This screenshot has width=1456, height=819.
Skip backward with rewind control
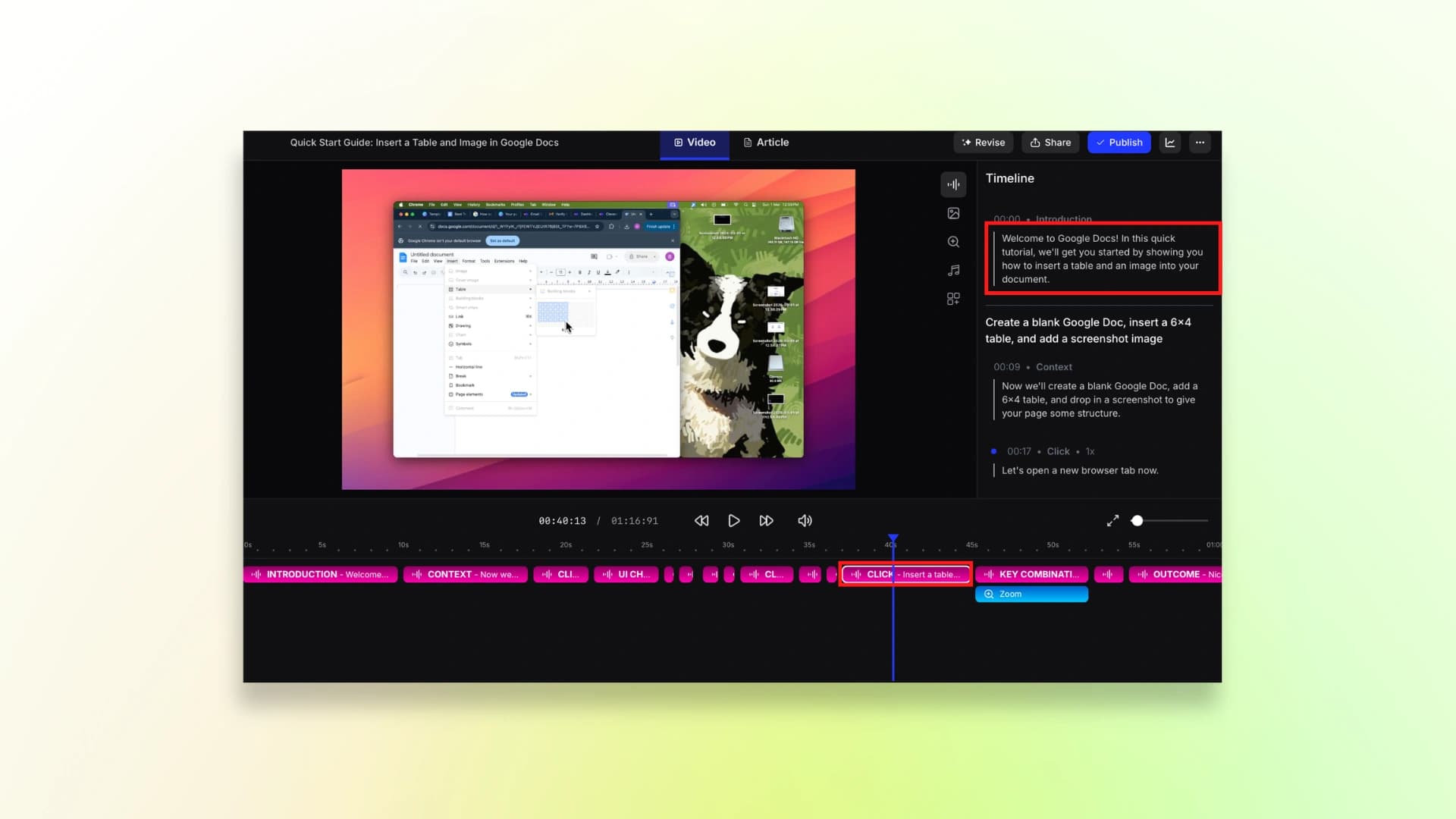701,521
